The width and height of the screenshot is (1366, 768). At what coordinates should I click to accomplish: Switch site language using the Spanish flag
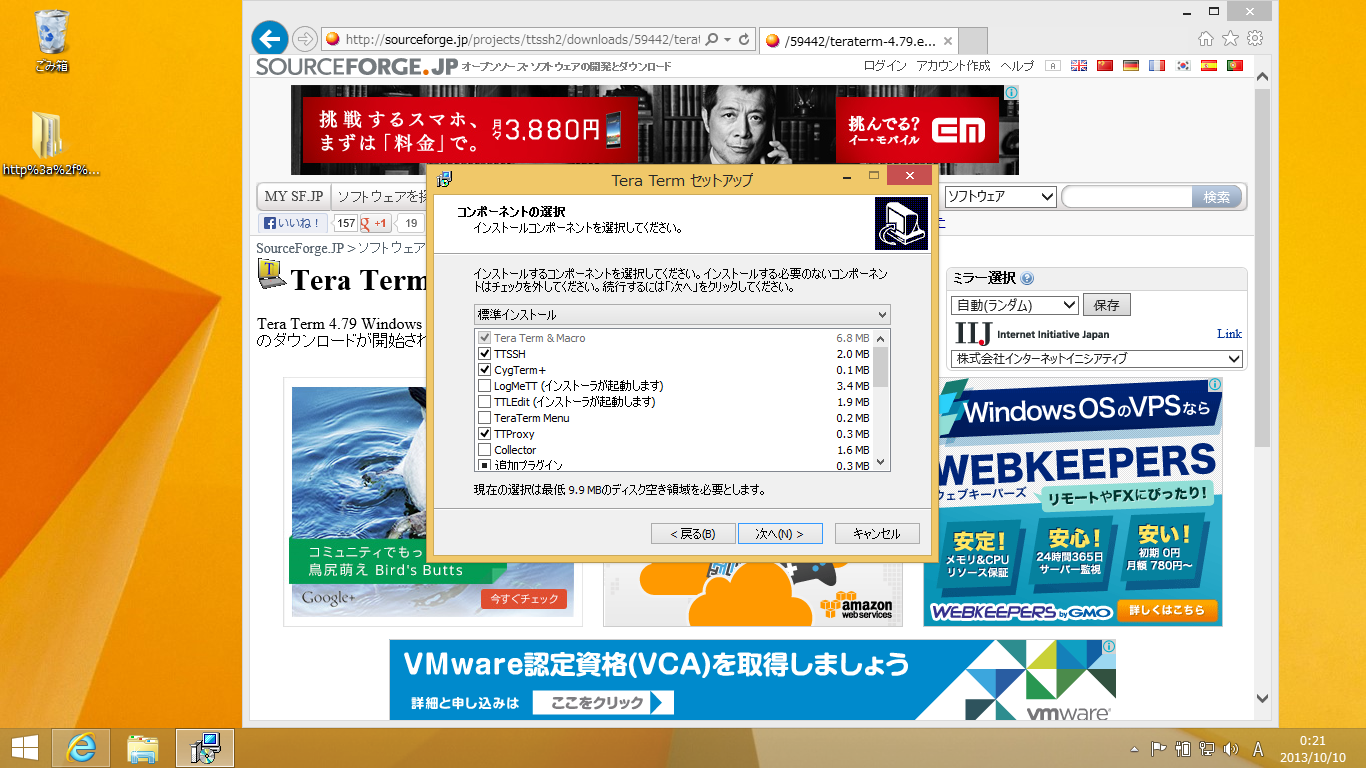click(x=1209, y=66)
